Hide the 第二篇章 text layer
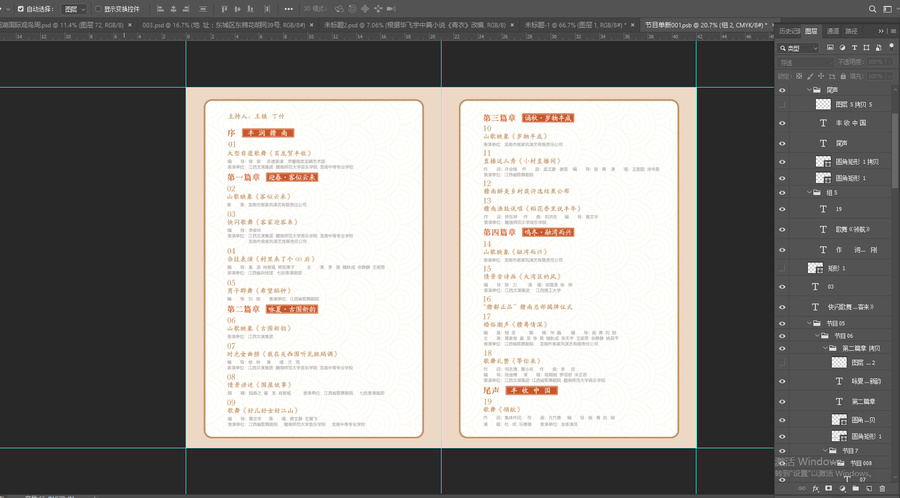Screen dimensions: 900x498 [782, 401]
